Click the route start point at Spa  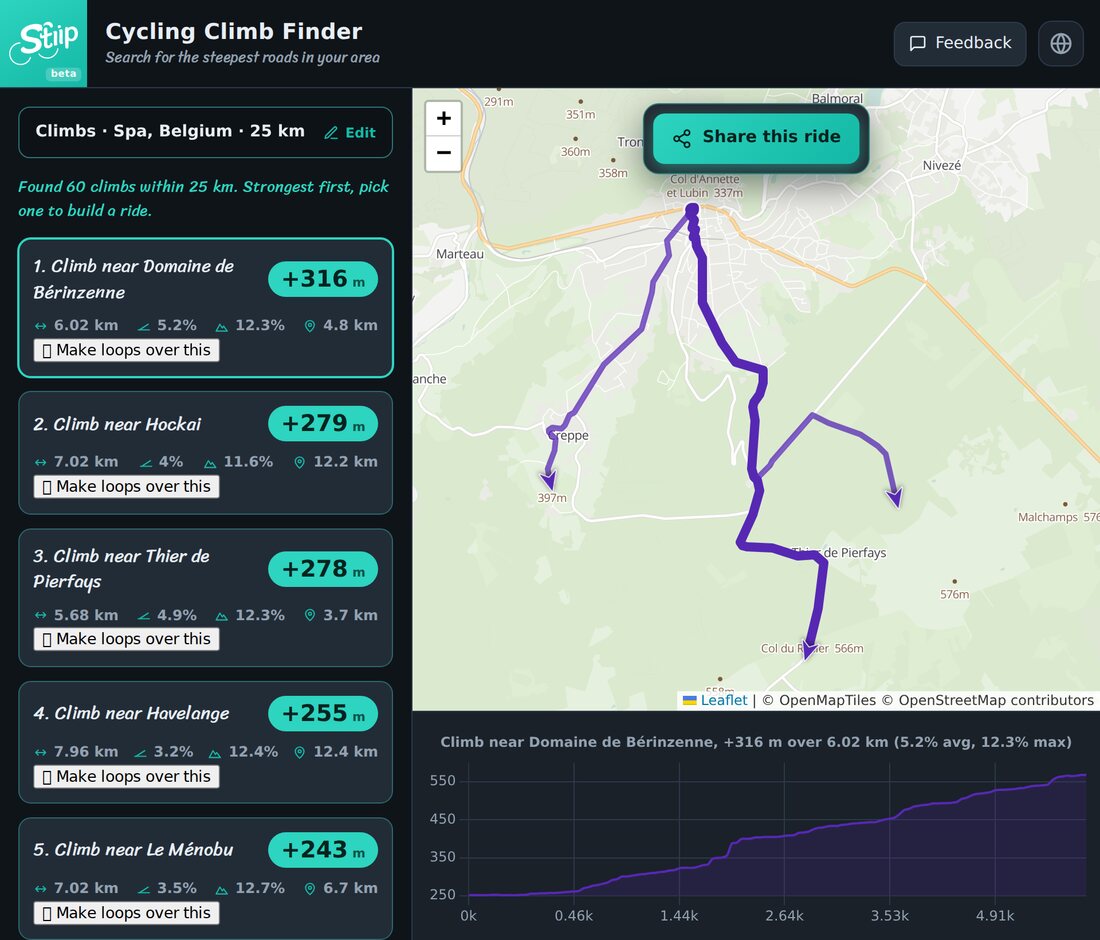click(692, 209)
